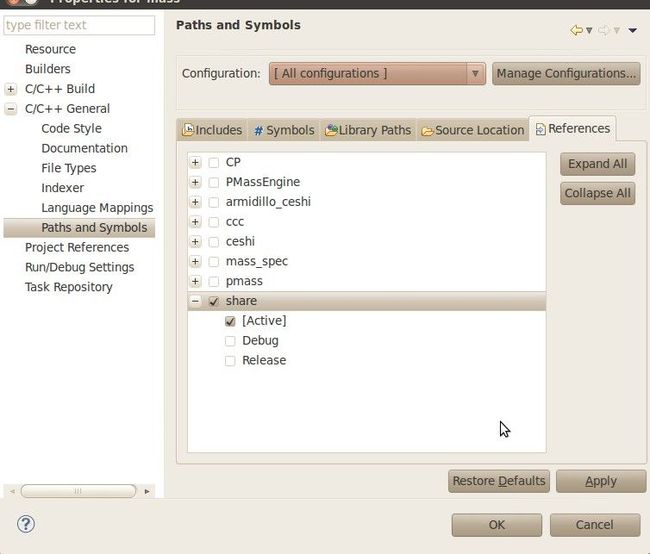Select the share row label
650x554 pixels.
click(241, 301)
